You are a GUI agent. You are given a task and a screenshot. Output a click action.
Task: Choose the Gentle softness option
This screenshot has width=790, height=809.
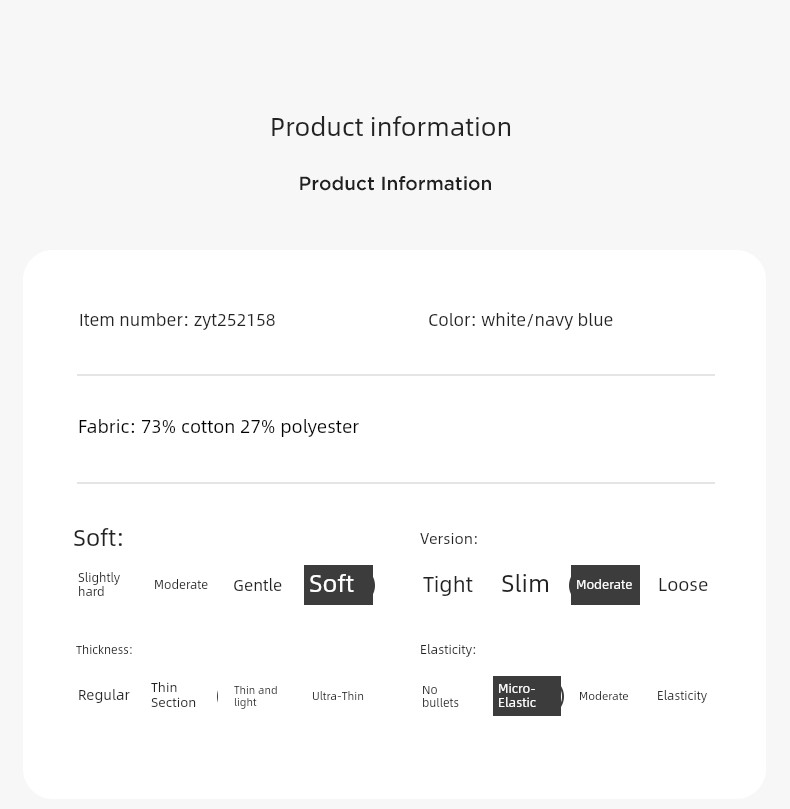[x=257, y=585]
